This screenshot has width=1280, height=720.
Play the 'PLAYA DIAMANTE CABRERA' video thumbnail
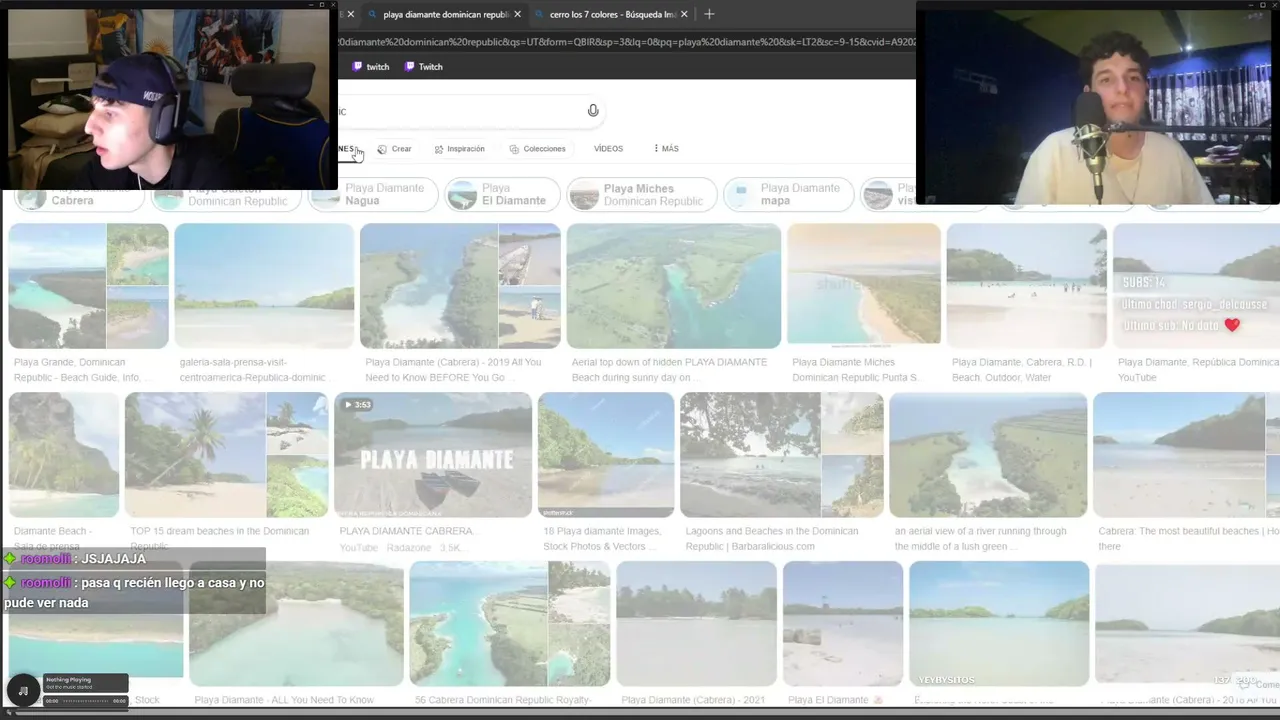click(433, 455)
